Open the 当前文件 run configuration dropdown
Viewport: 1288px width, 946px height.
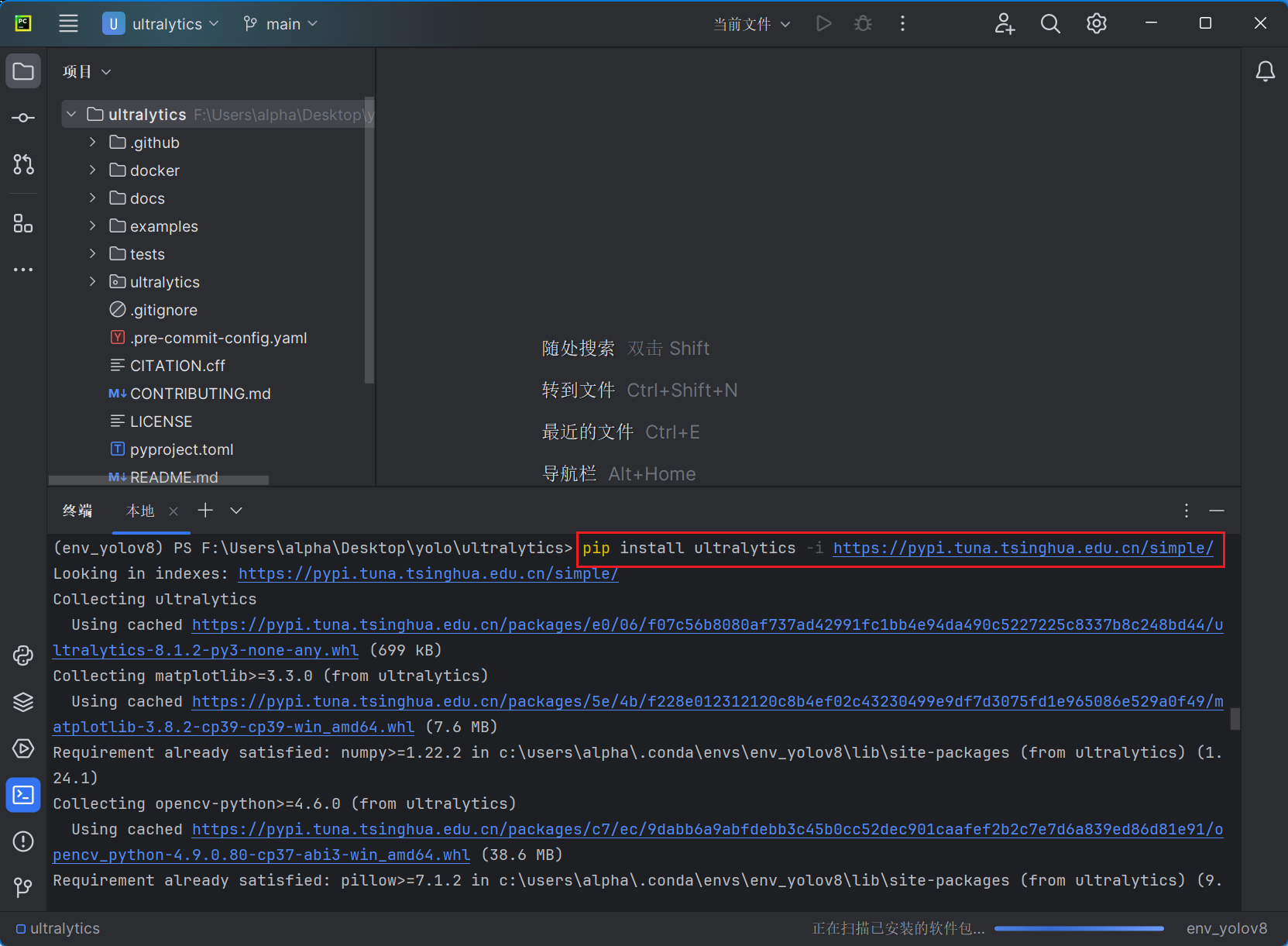point(752,24)
